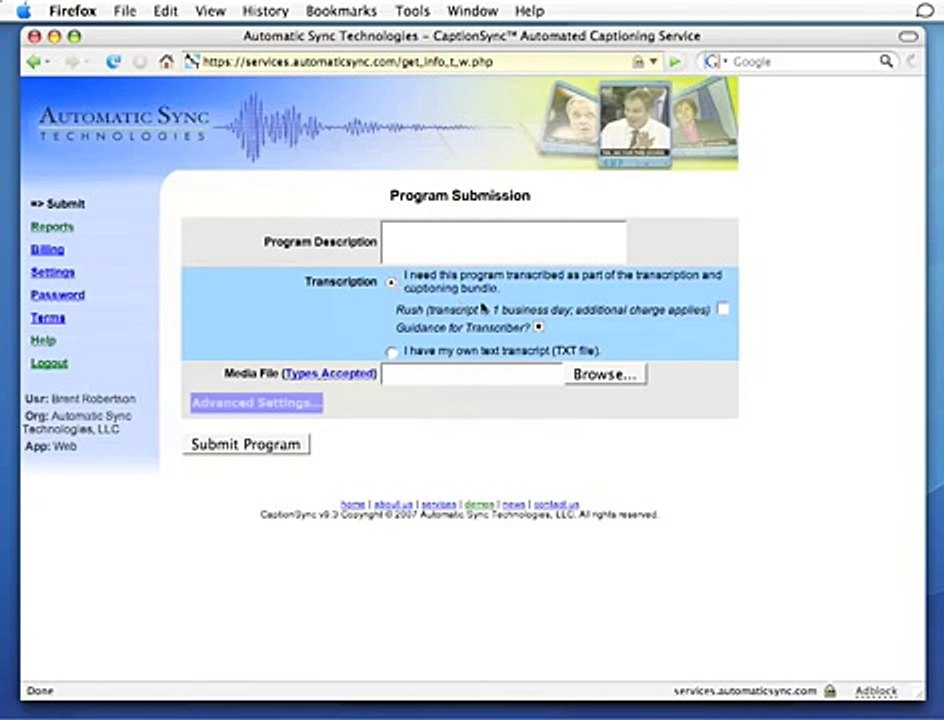Click the footer 'contact us' link

coord(556,504)
